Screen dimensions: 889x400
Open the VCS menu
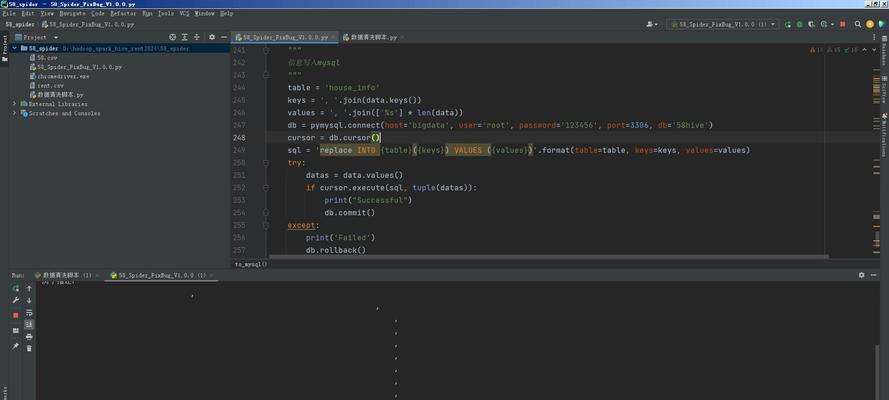(x=185, y=13)
